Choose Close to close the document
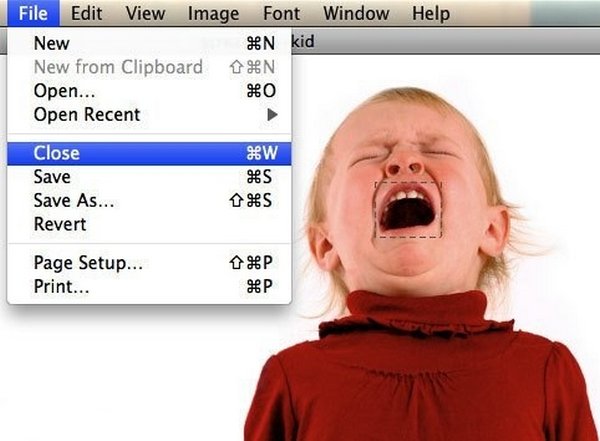The height and width of the screenshot is (441, 600). [149, 153]
